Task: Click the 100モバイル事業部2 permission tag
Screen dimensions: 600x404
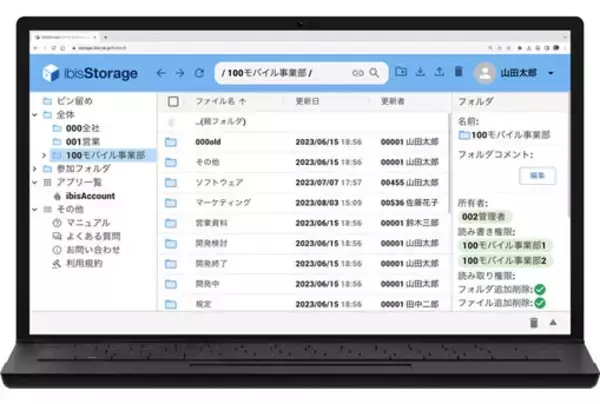Action: point(504,261)
